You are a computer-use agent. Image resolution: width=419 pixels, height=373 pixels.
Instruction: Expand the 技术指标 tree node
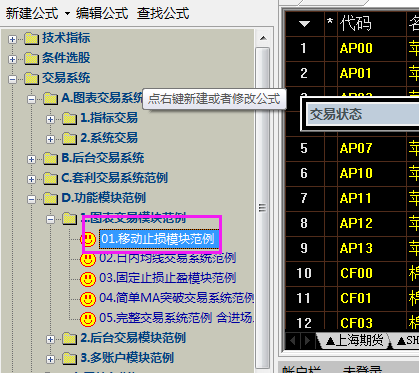tap(12, 39)
